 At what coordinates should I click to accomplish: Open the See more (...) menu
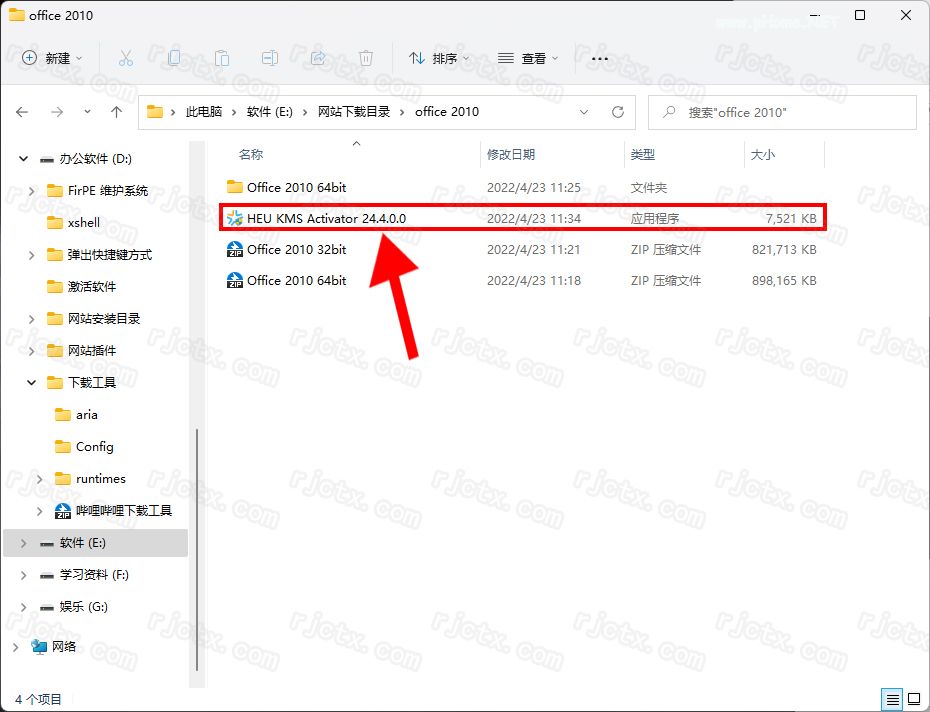click(x=599, y=59)
